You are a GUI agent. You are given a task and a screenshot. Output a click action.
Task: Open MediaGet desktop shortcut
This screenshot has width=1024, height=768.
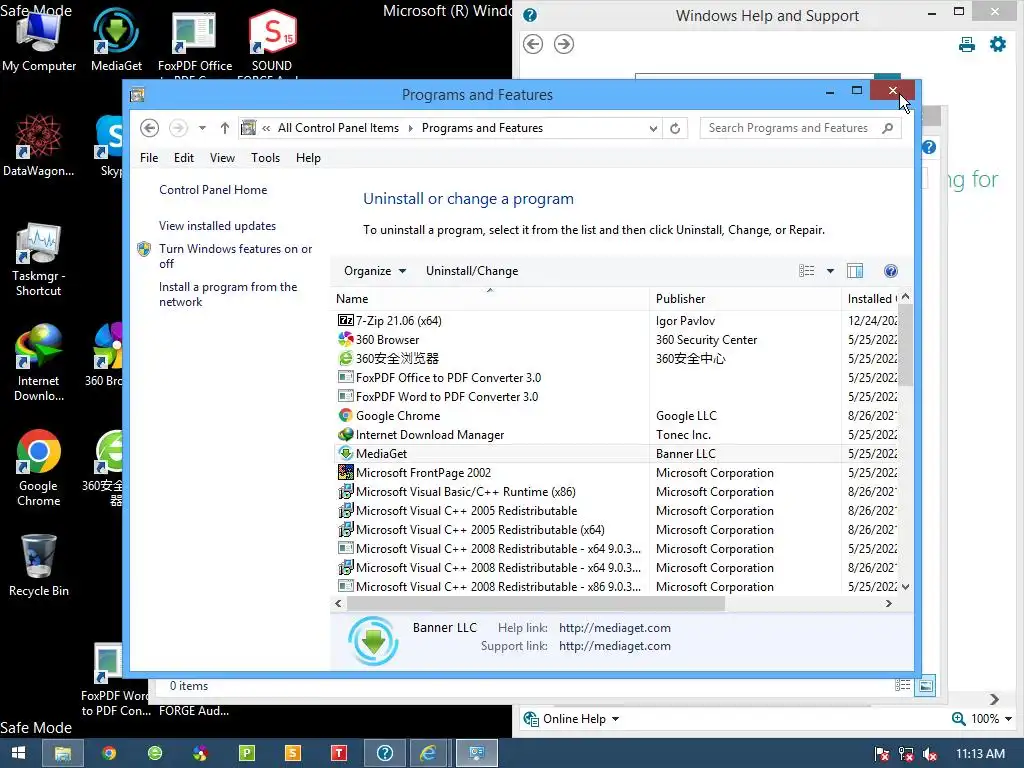coord(116,39)
